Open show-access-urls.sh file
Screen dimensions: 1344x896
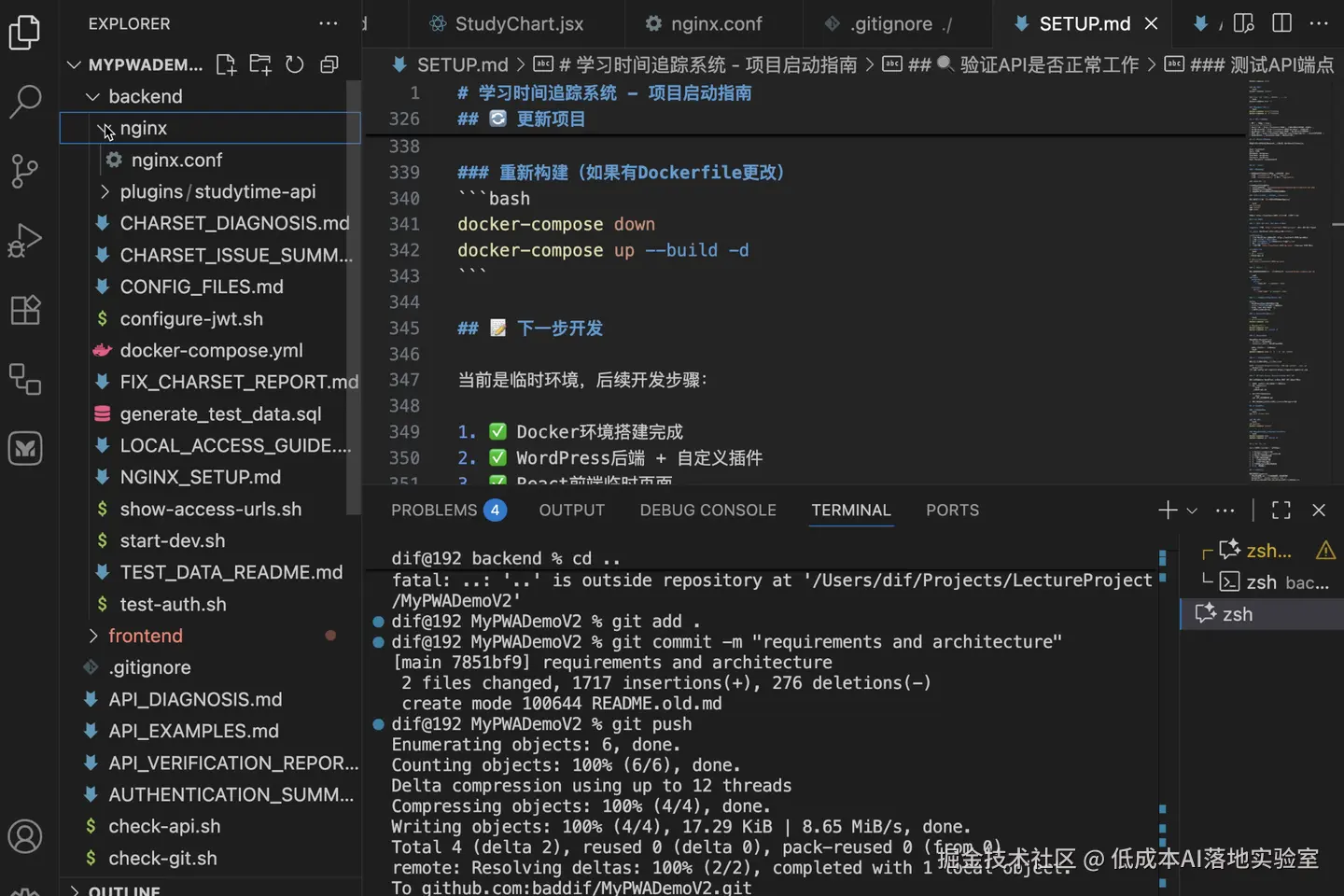(x=210, y=509)
